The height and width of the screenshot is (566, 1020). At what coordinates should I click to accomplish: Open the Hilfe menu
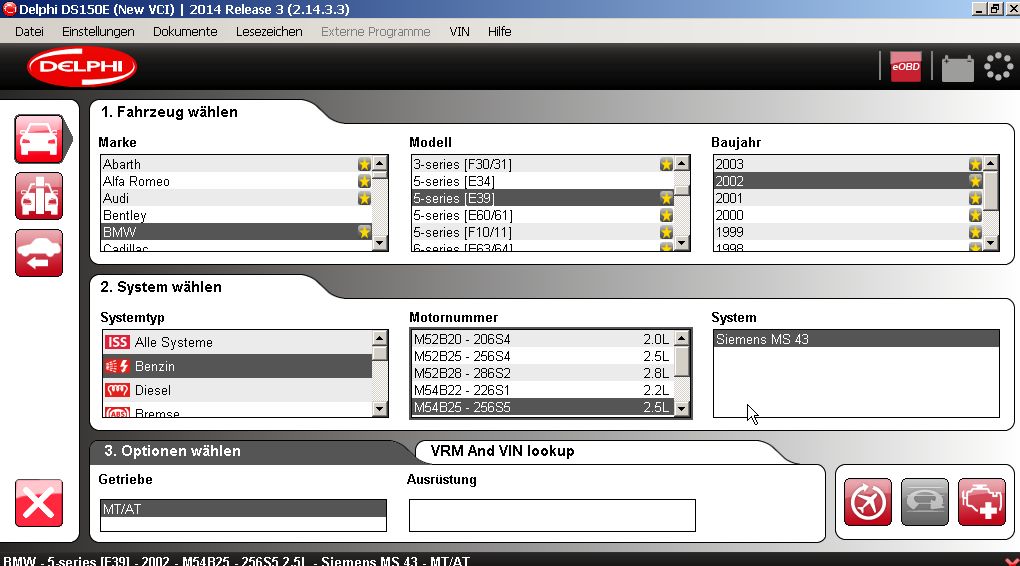point(500,31)
